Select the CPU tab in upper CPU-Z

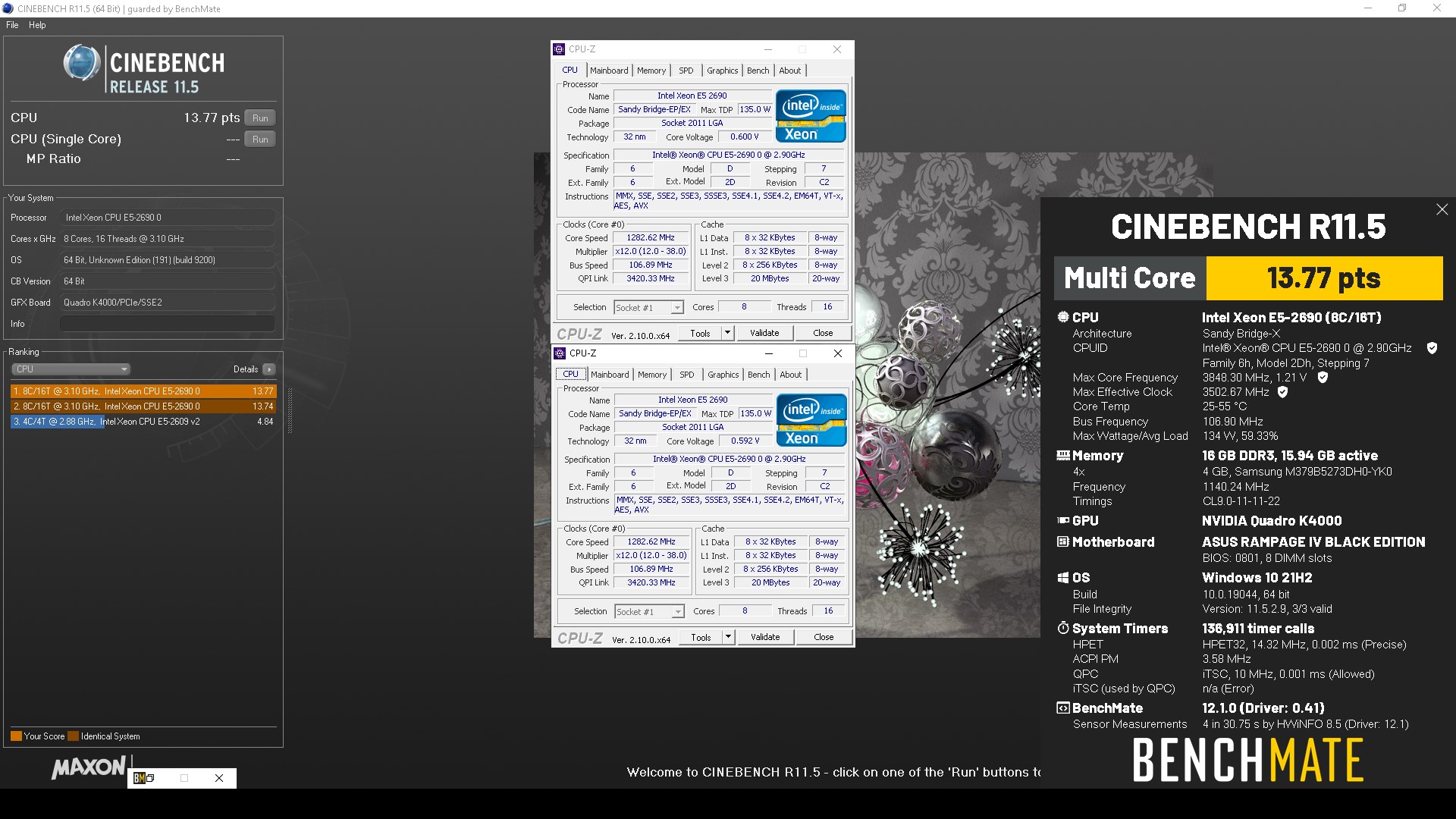pos(570,70)
